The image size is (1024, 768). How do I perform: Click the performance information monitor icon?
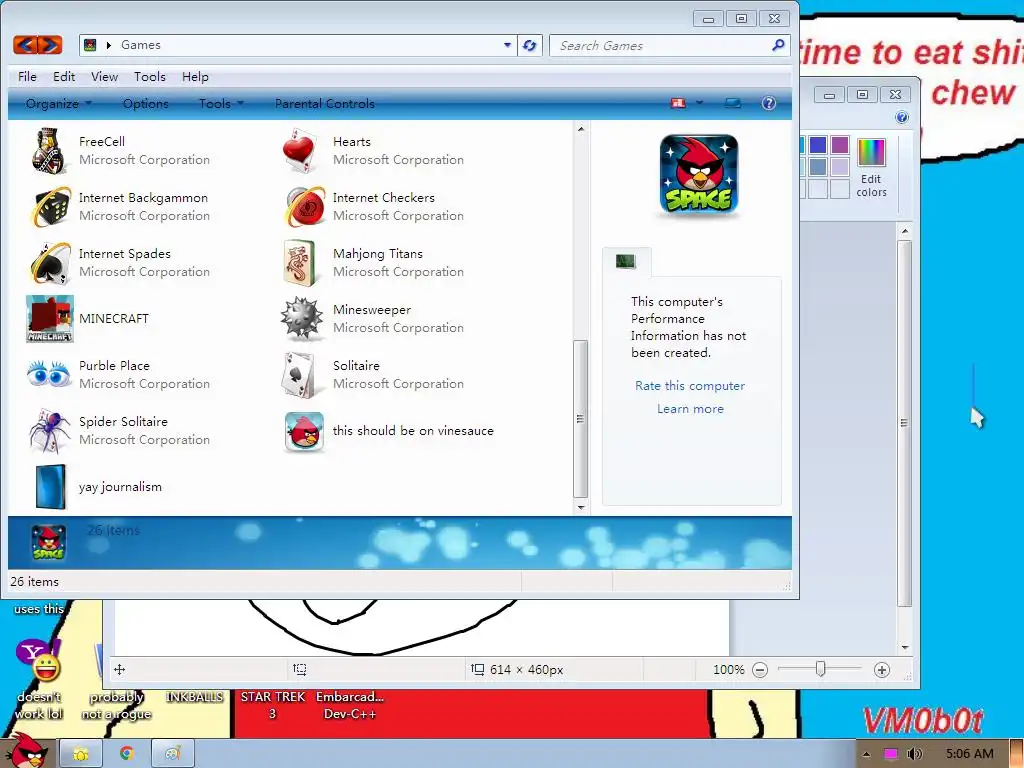tap(626, 261)
